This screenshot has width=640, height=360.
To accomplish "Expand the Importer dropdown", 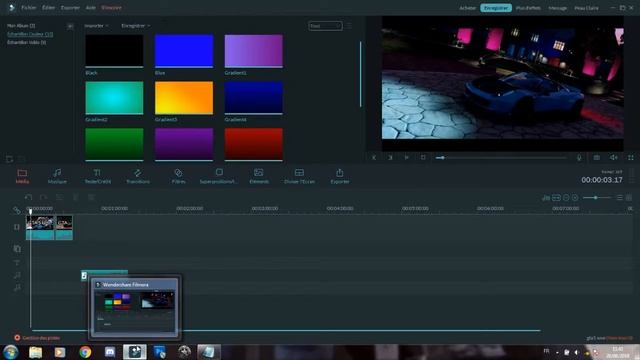I will tap(96, 26).
